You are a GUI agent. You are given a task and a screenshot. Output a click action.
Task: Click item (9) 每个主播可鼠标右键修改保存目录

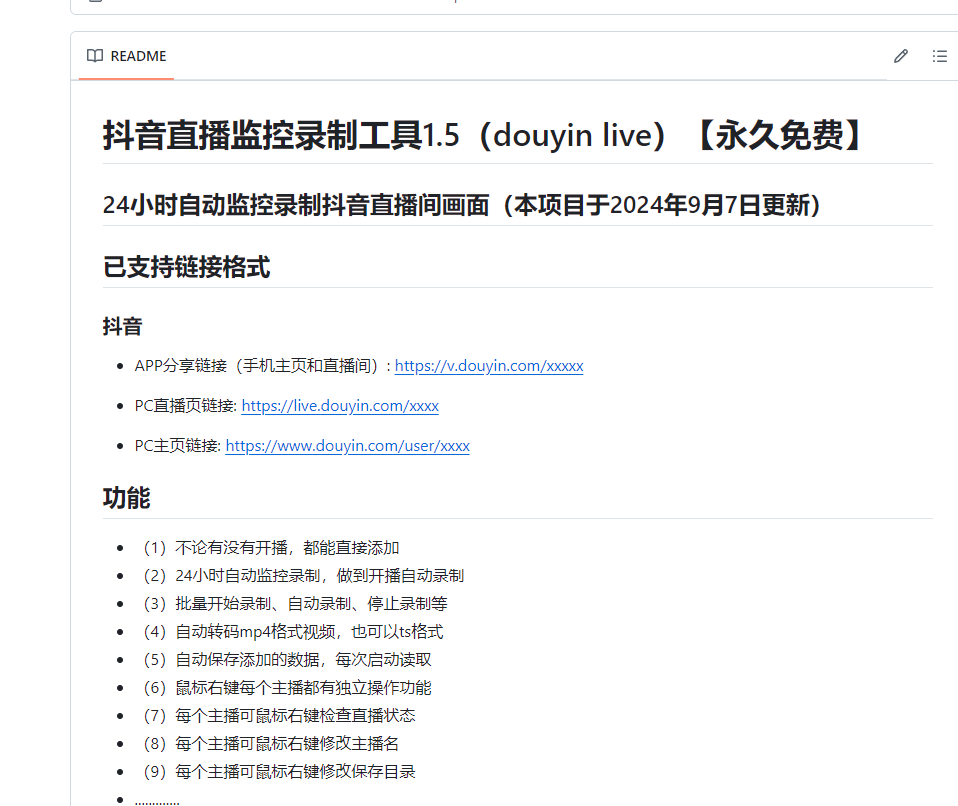pos(279,771)
